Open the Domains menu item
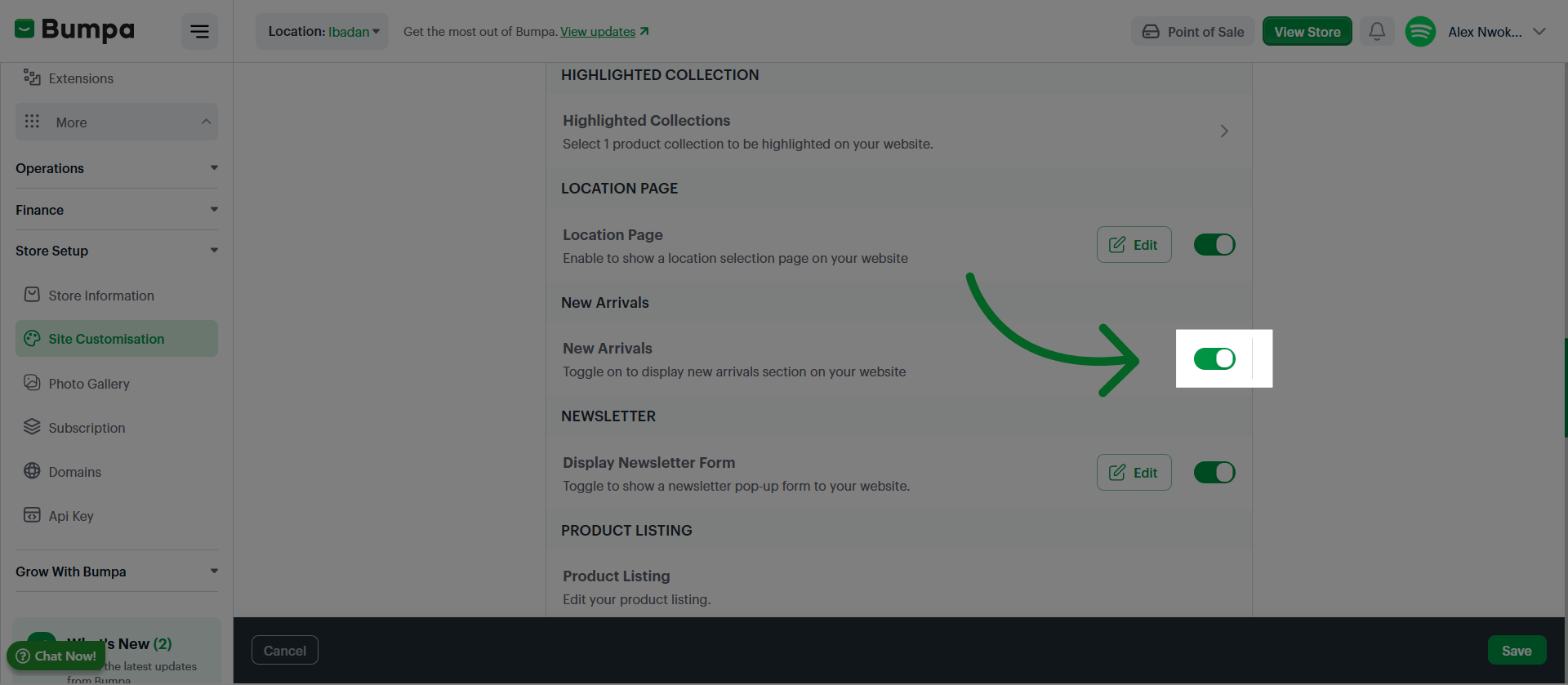The height and width of the screenshot is (685, 1568). click(x=117, y=472)
